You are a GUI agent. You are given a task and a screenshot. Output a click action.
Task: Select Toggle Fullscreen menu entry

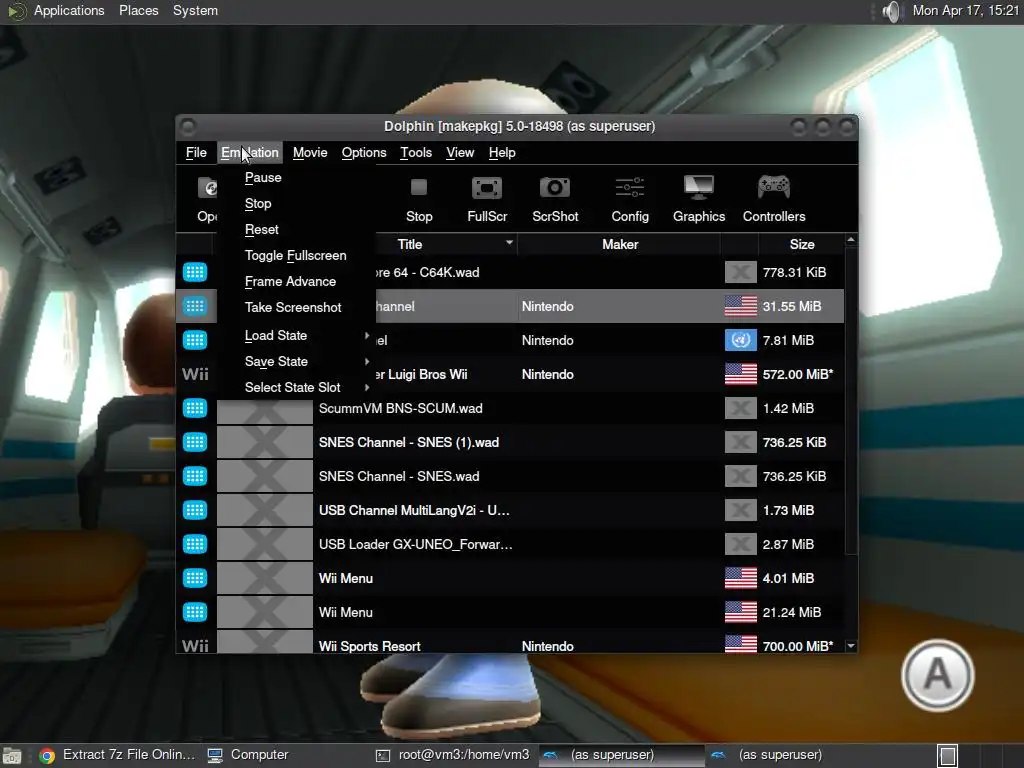pos(296,256)
